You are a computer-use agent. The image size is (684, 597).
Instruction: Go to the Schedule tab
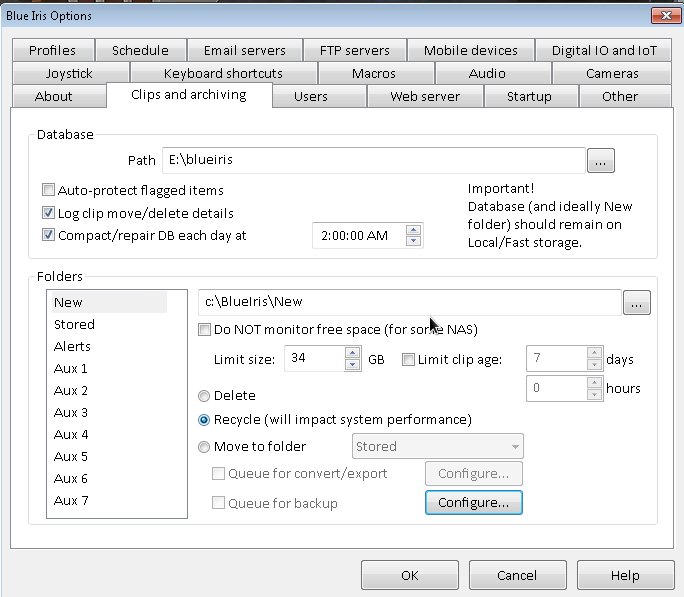140,50
